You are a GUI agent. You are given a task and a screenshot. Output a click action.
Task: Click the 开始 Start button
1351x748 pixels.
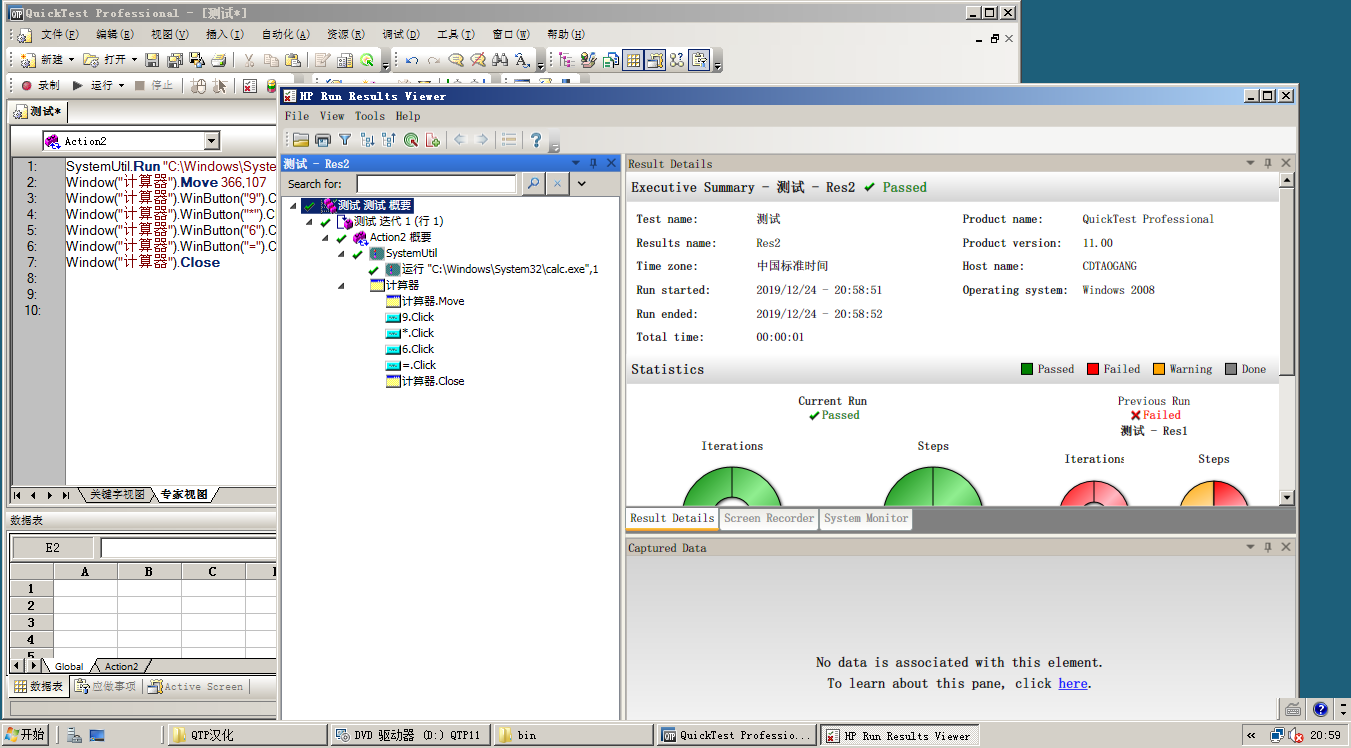coord(25,735)
